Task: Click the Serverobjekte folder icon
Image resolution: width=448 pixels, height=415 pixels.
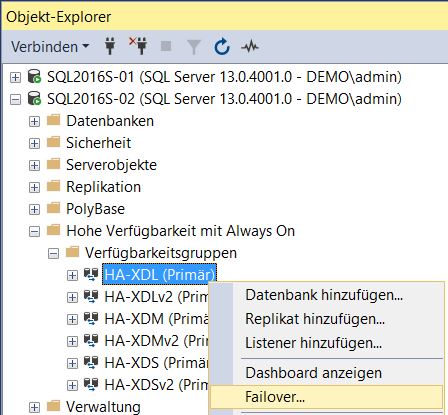Action: (x=53, y=164)
